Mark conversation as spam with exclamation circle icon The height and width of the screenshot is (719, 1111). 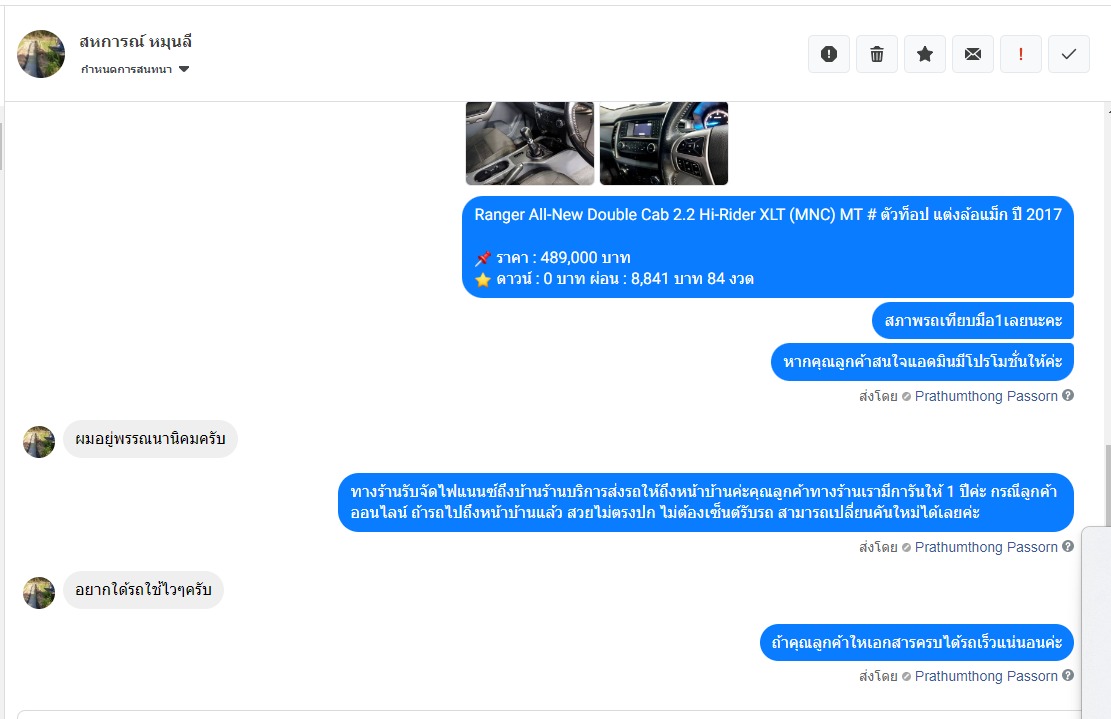coord(828,54)
